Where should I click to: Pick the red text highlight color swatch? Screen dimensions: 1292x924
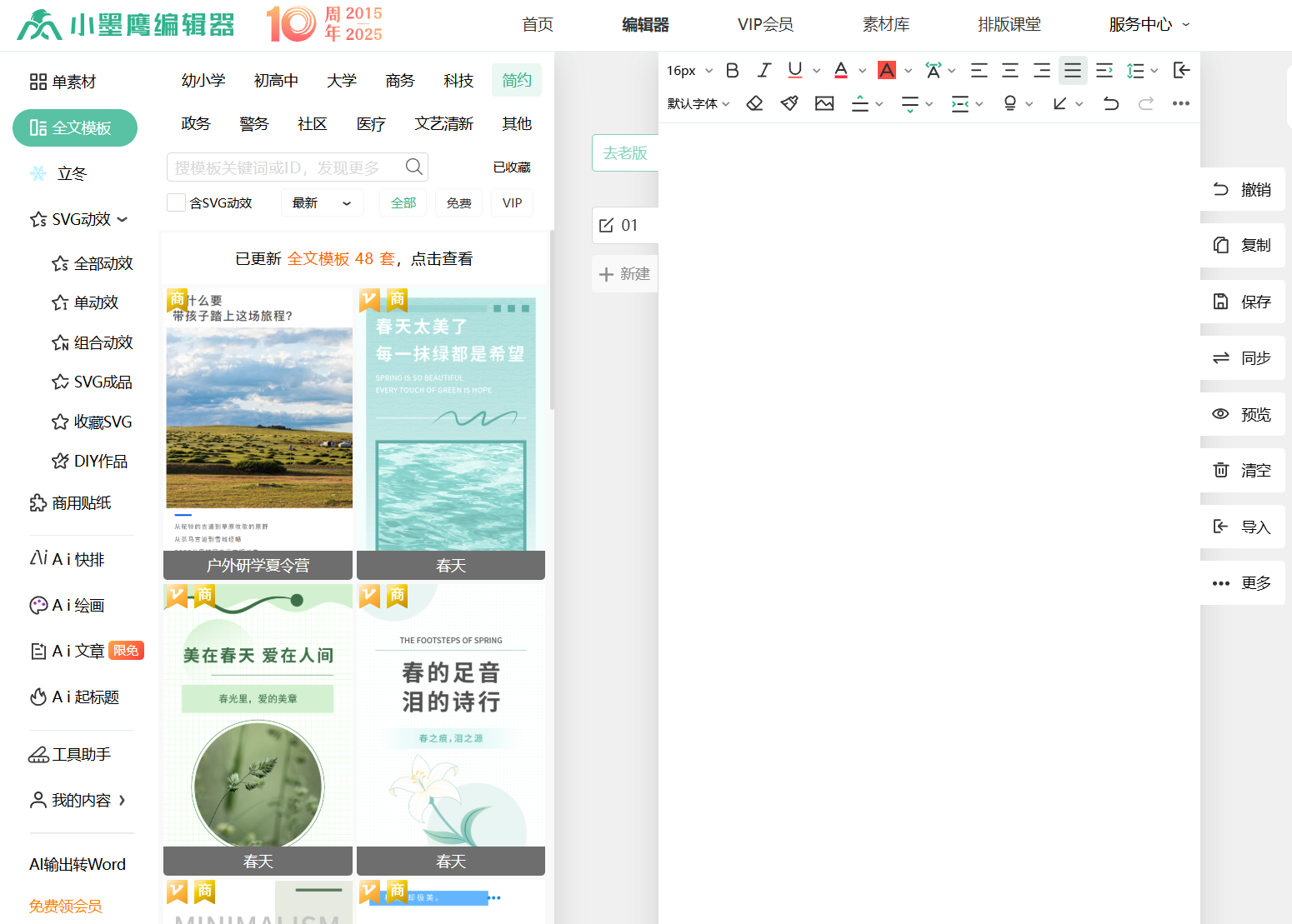(887, 71)
